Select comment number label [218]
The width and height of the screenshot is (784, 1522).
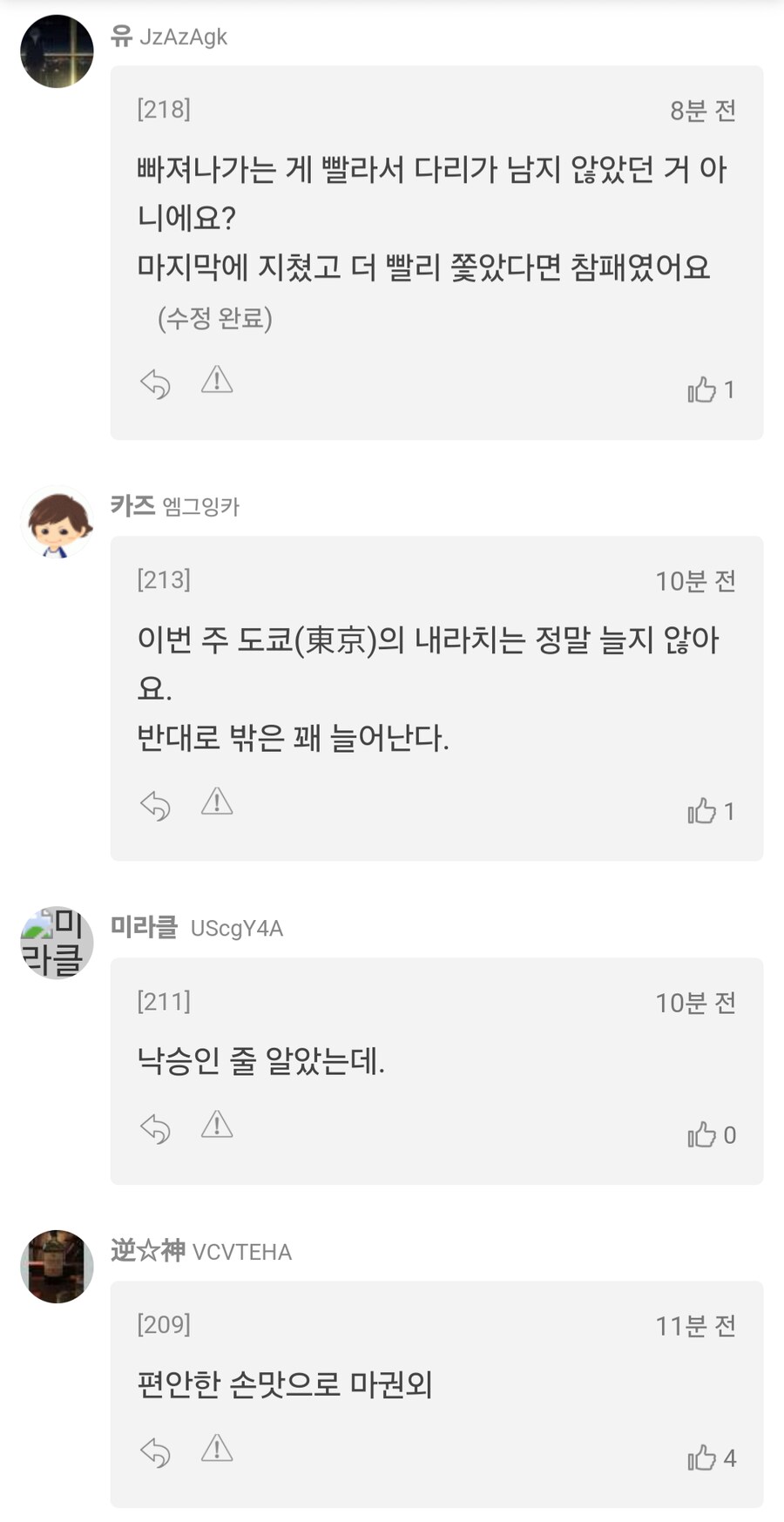pos(164,110)
